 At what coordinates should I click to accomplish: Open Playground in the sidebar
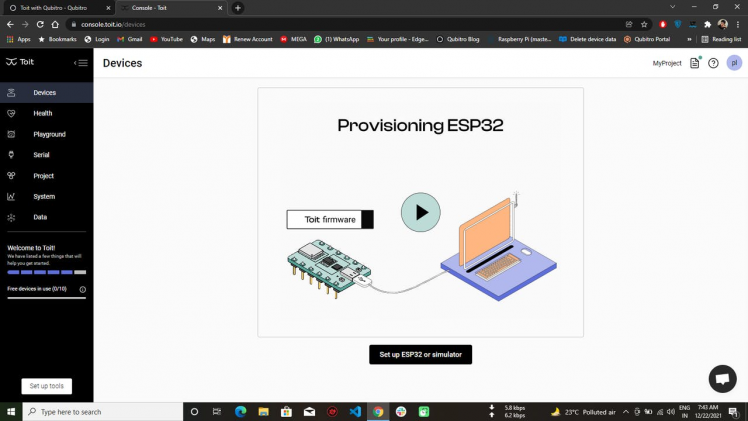click(x=46, y=134)
